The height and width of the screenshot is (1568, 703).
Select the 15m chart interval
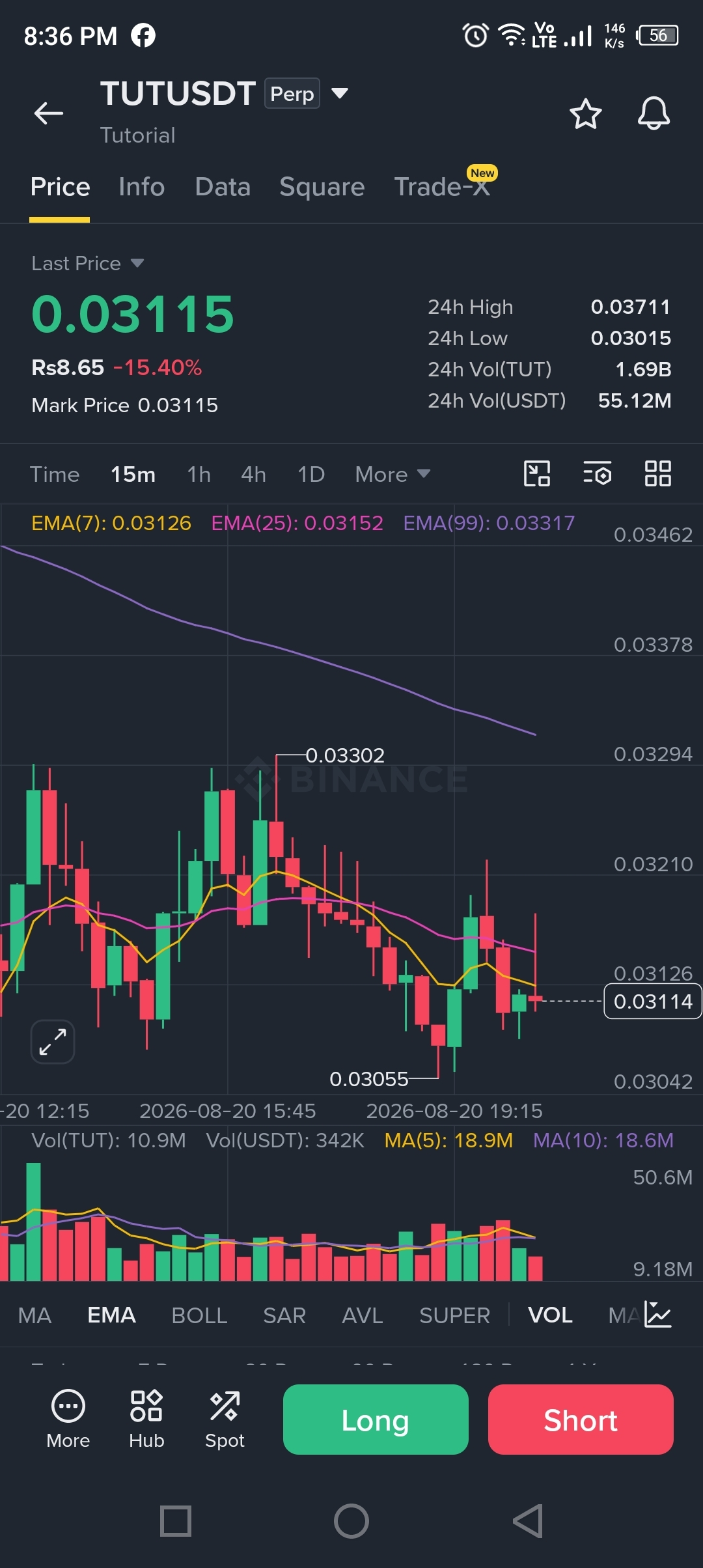[133, 474]
